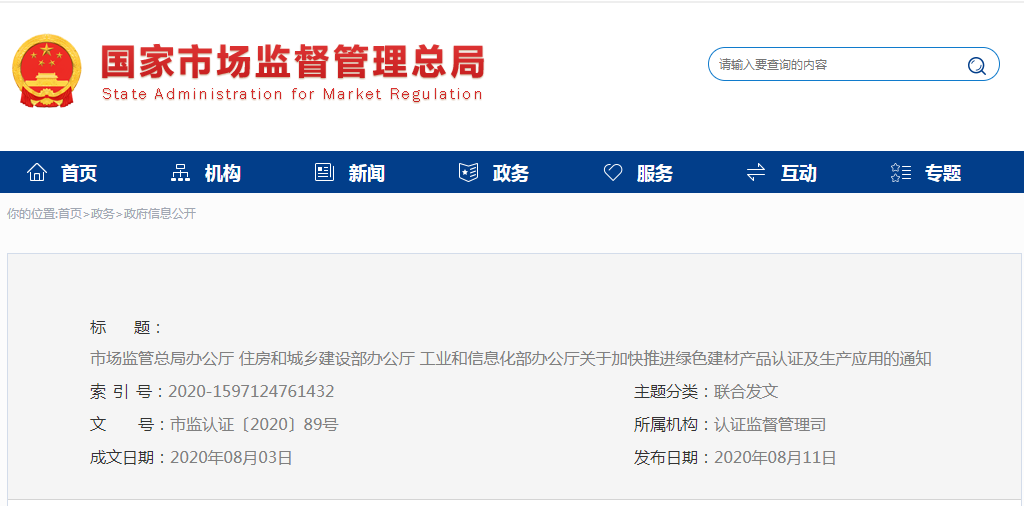Click State Administration for Market Regulation text
The width and height of the screenshot is (1024, 506).
[292, 94]
